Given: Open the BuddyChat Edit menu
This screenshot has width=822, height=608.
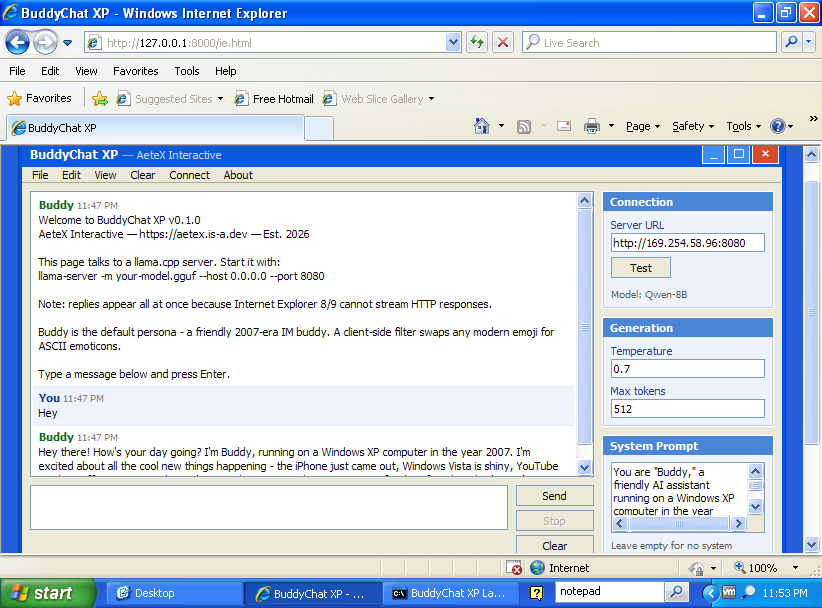Looking at the screenshot, I should pos(71,175).
